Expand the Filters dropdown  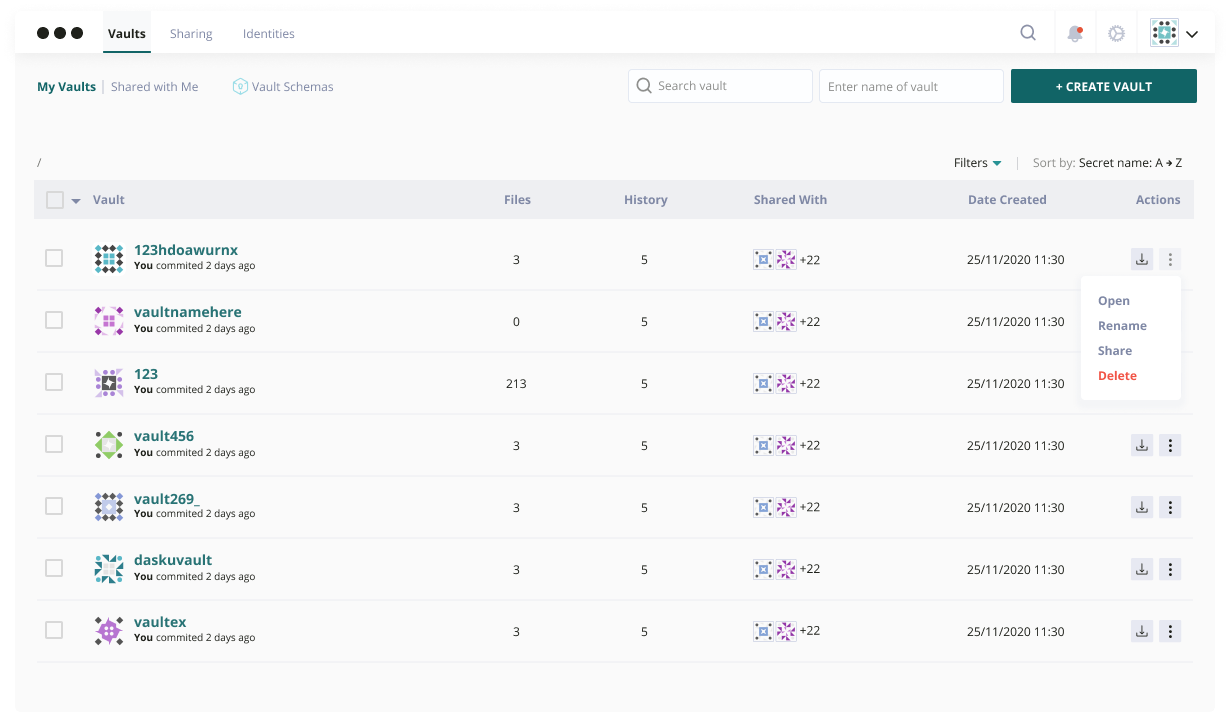[x=978, y=163]
